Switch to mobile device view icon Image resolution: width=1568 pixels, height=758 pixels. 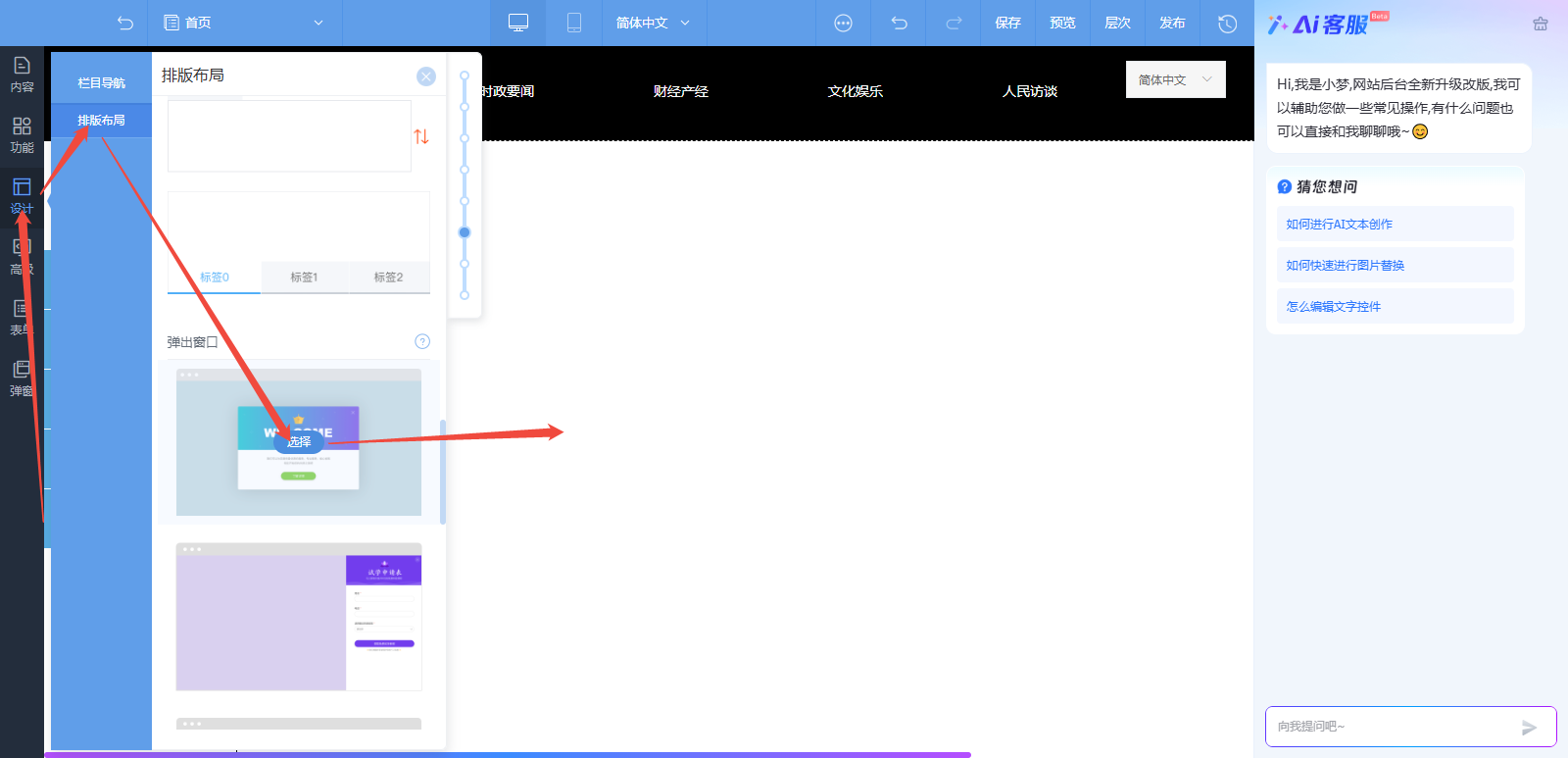[x=574, y=23]
